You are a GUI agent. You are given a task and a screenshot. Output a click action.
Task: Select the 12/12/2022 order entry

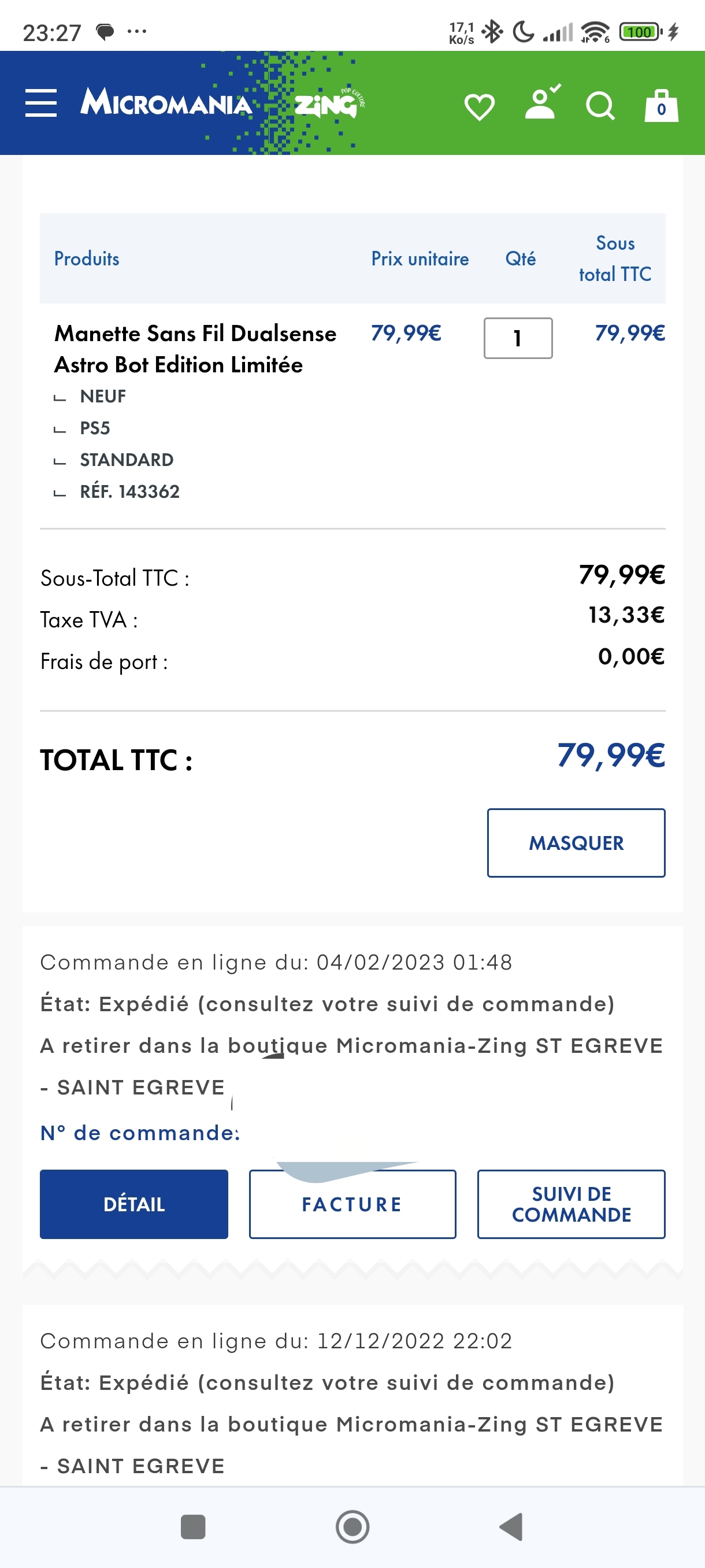pos(276,1341)
